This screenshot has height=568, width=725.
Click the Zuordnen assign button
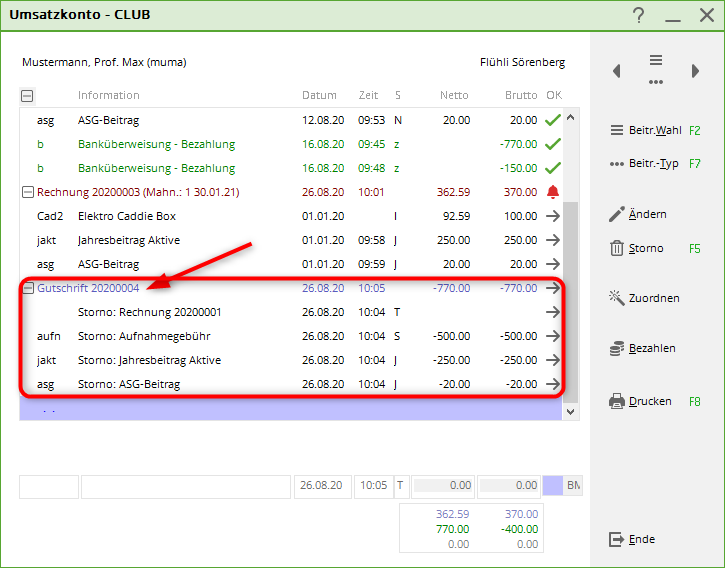[645, 298]
